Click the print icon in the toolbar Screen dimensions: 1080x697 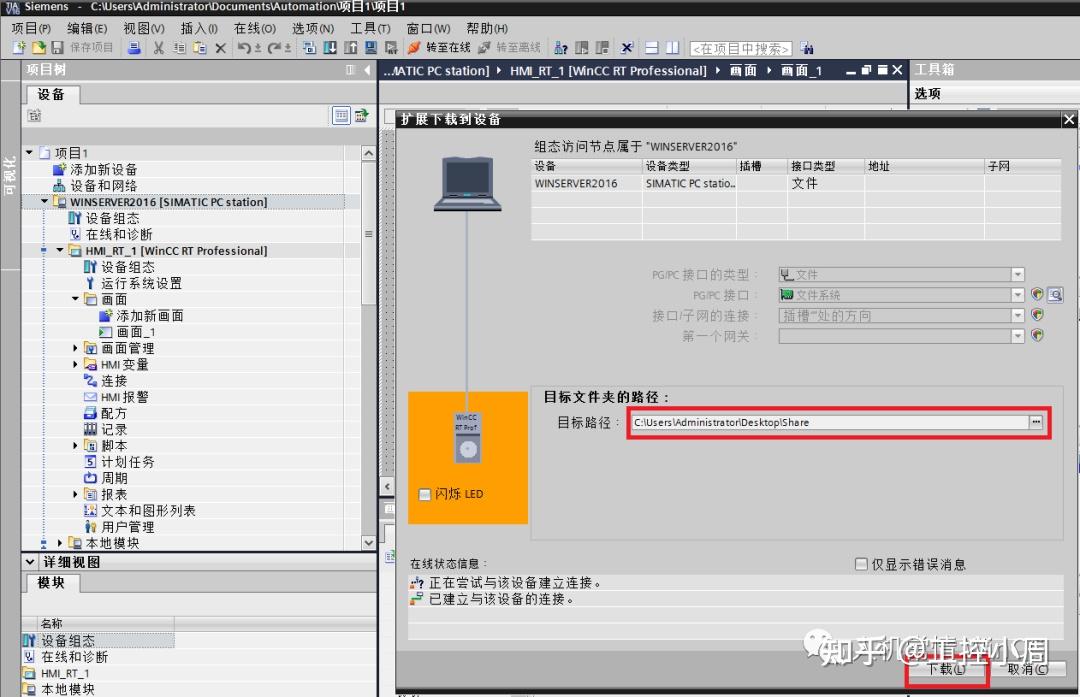tap(134, 48)
